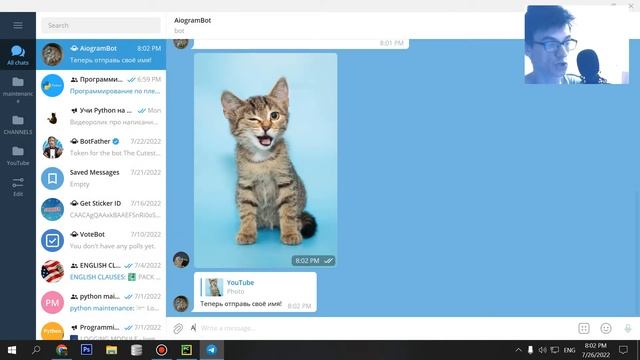Open the maintenance chat folder
The width and height of the screenshot is (640, 360).
(18, 89)
